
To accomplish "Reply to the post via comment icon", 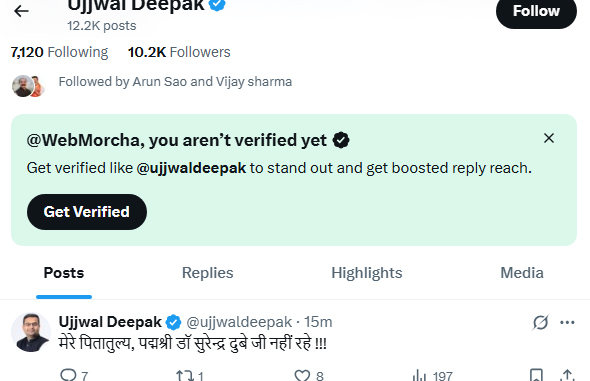I will tap(69, 375).
